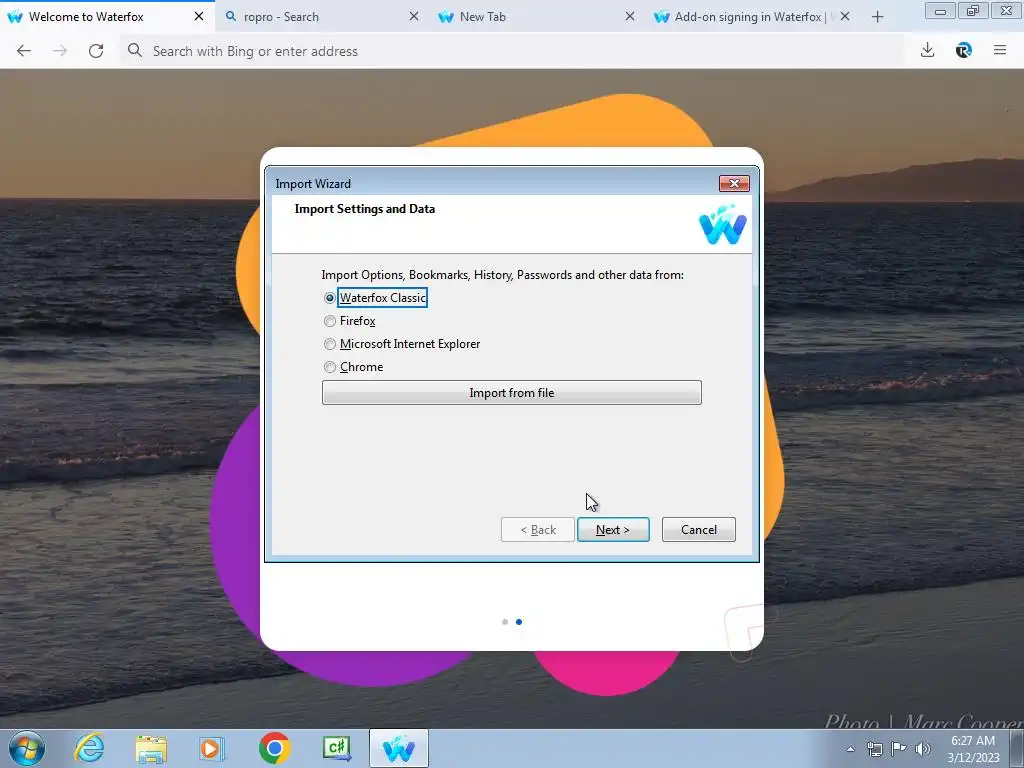Open the Windows Start menu orb
This screenshot has width=1024, height=768.
coord(27,748)
